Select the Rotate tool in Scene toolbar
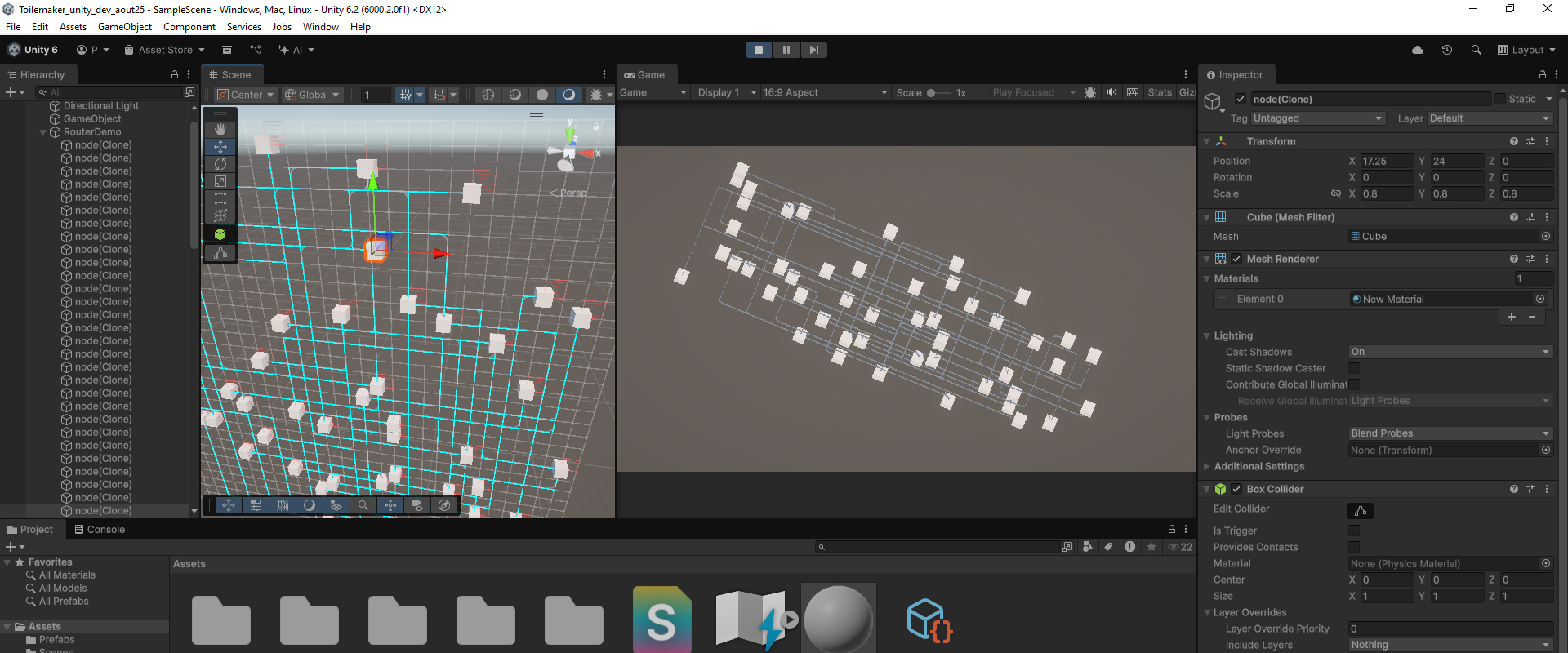 [220, 164]
